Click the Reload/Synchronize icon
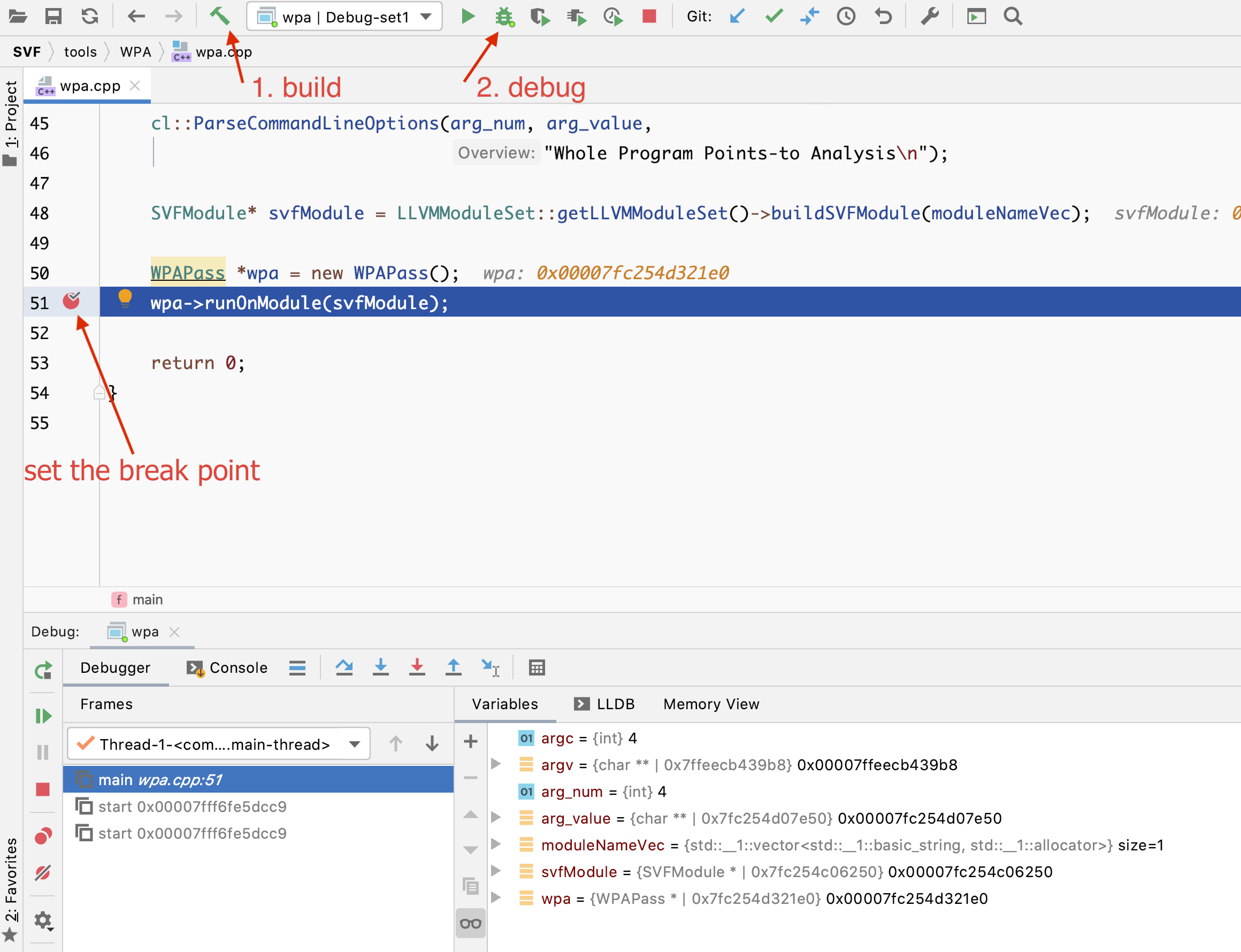The height and width of the screenshot is (952, 1241). coord(89,17)
